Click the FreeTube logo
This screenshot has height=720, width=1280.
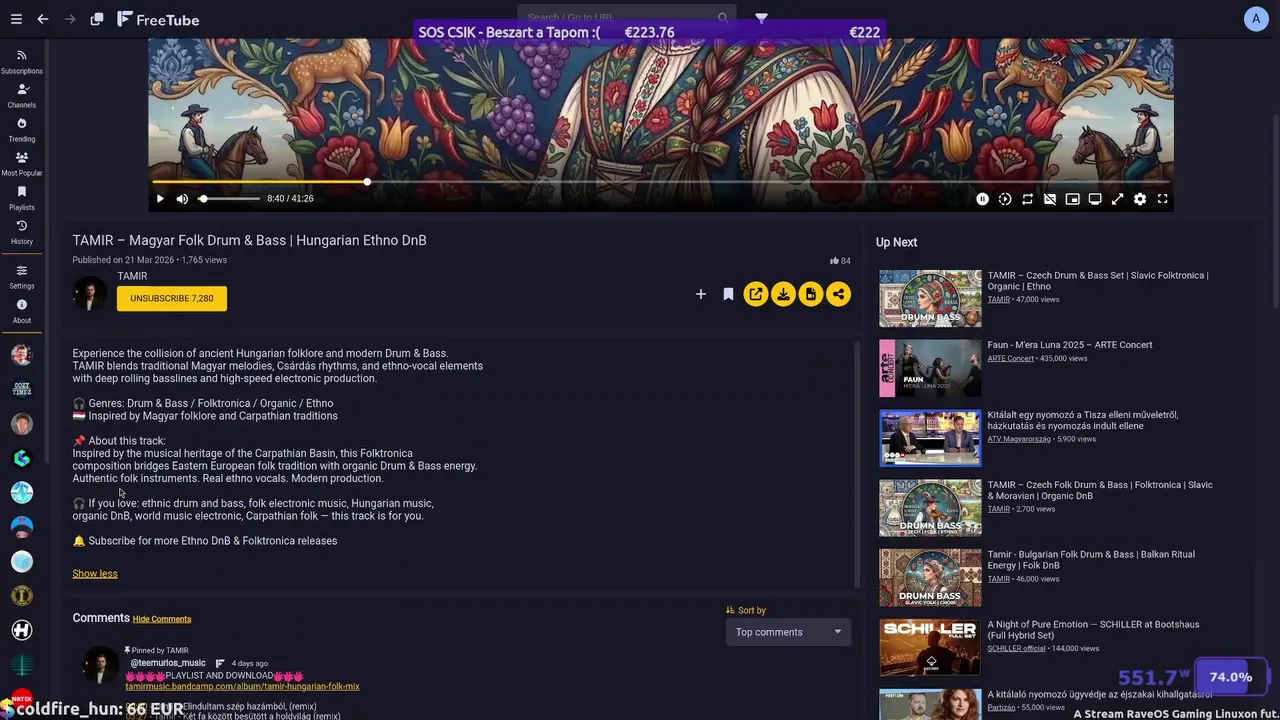158,19
